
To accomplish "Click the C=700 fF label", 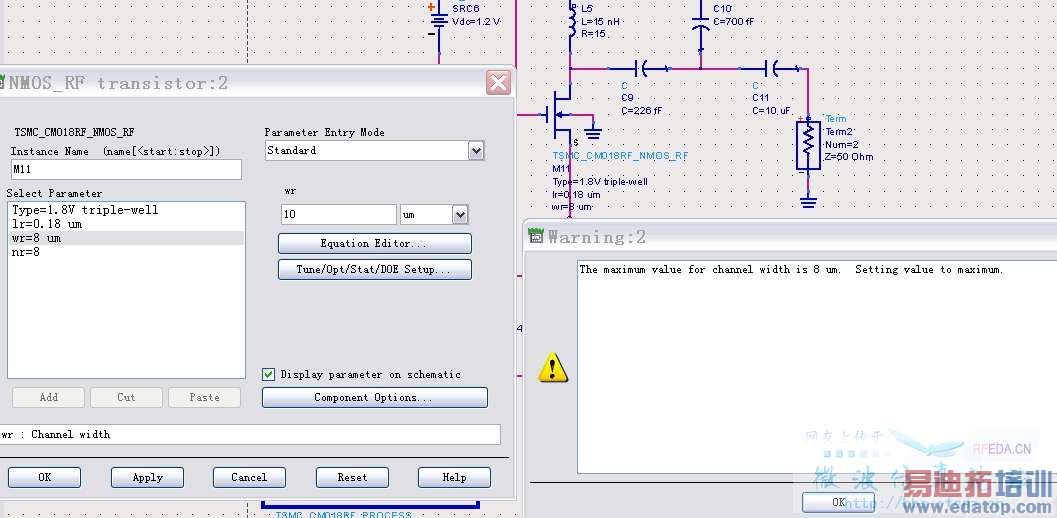I will click(x=733, y=22).
